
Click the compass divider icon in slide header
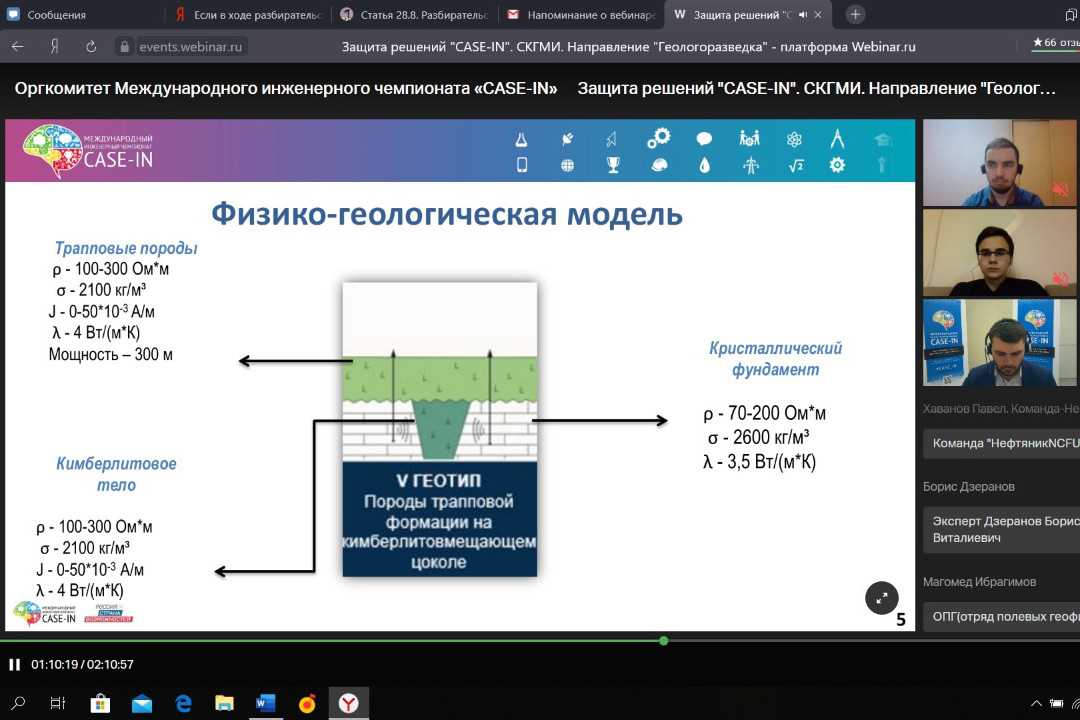837,138
